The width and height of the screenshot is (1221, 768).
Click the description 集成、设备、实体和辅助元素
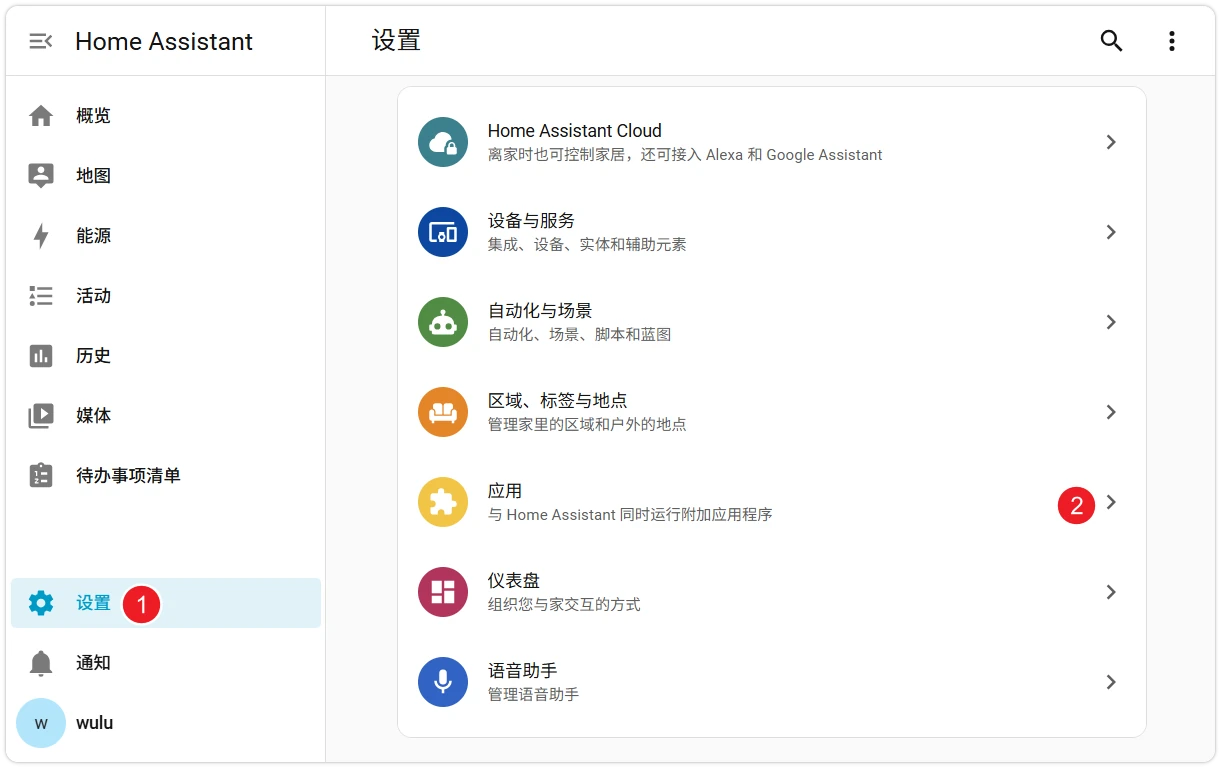(x=587, y=244)
